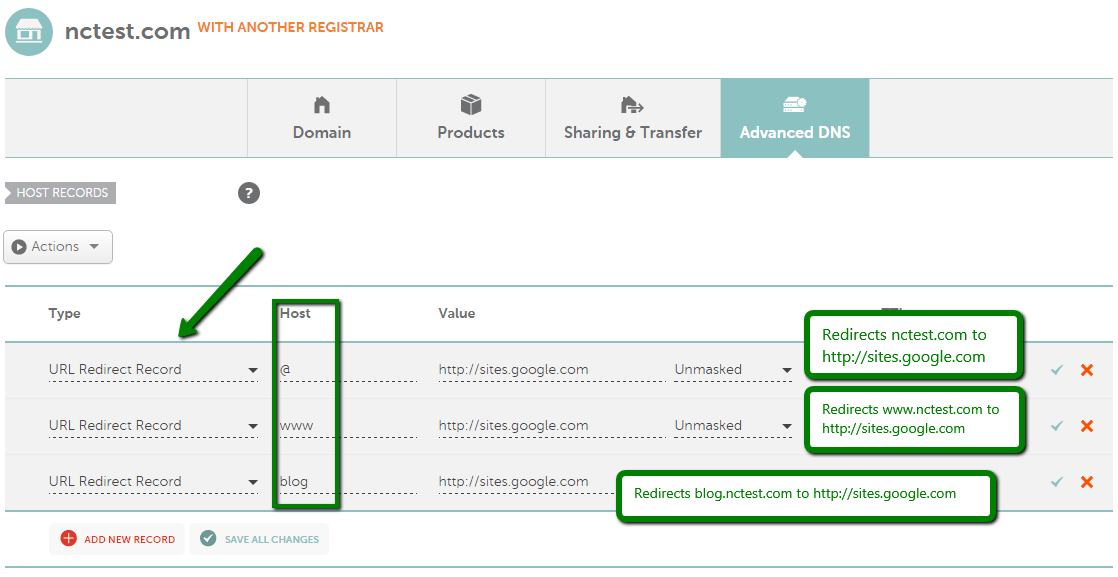Delete the blog host redirect record
This screenshot has width=1118, height=577.
[x=1087, y=482]
